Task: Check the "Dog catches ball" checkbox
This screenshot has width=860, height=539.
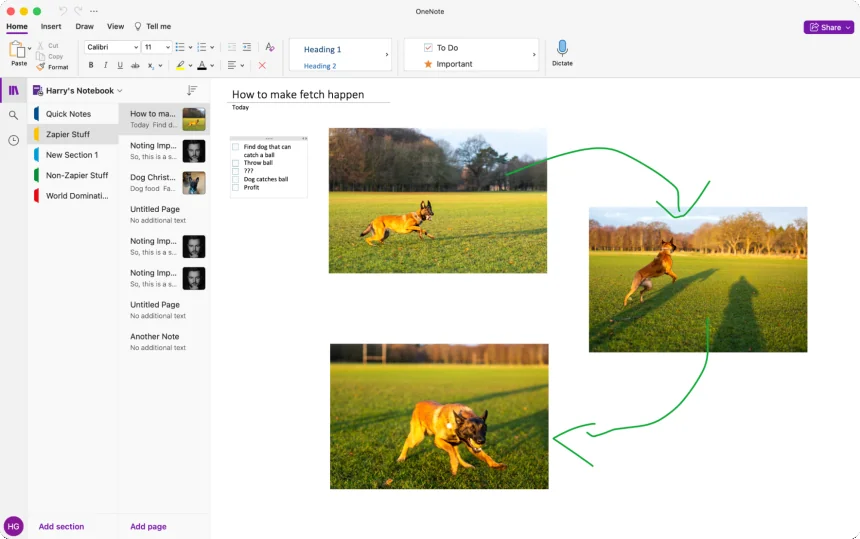Action: click(x=236, y=179)
